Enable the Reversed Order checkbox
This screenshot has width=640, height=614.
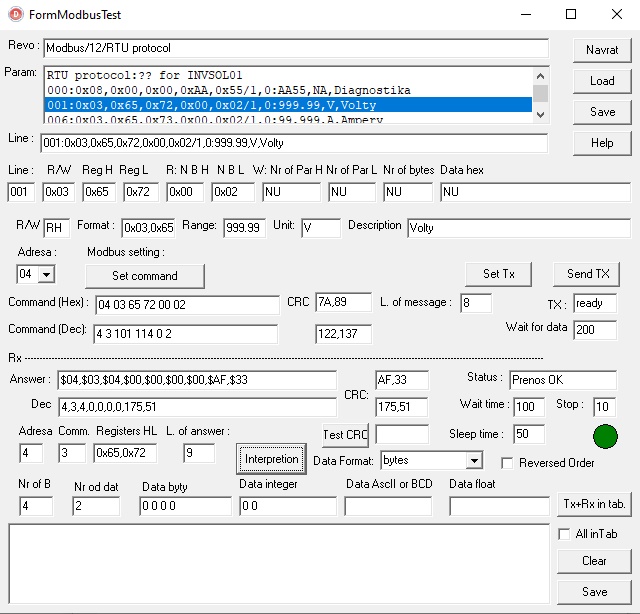[x=507, y=463]
